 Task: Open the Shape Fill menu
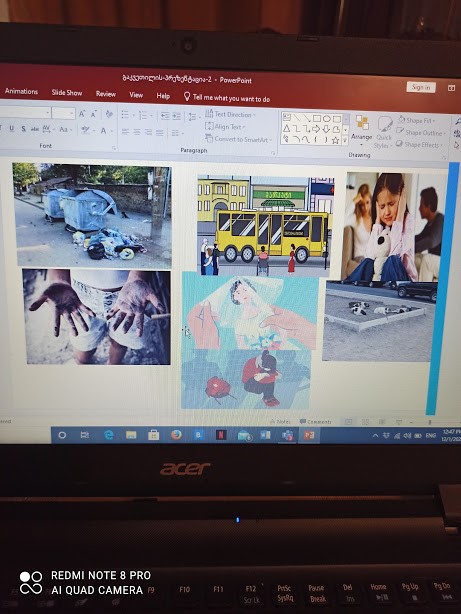pos(417,120)
